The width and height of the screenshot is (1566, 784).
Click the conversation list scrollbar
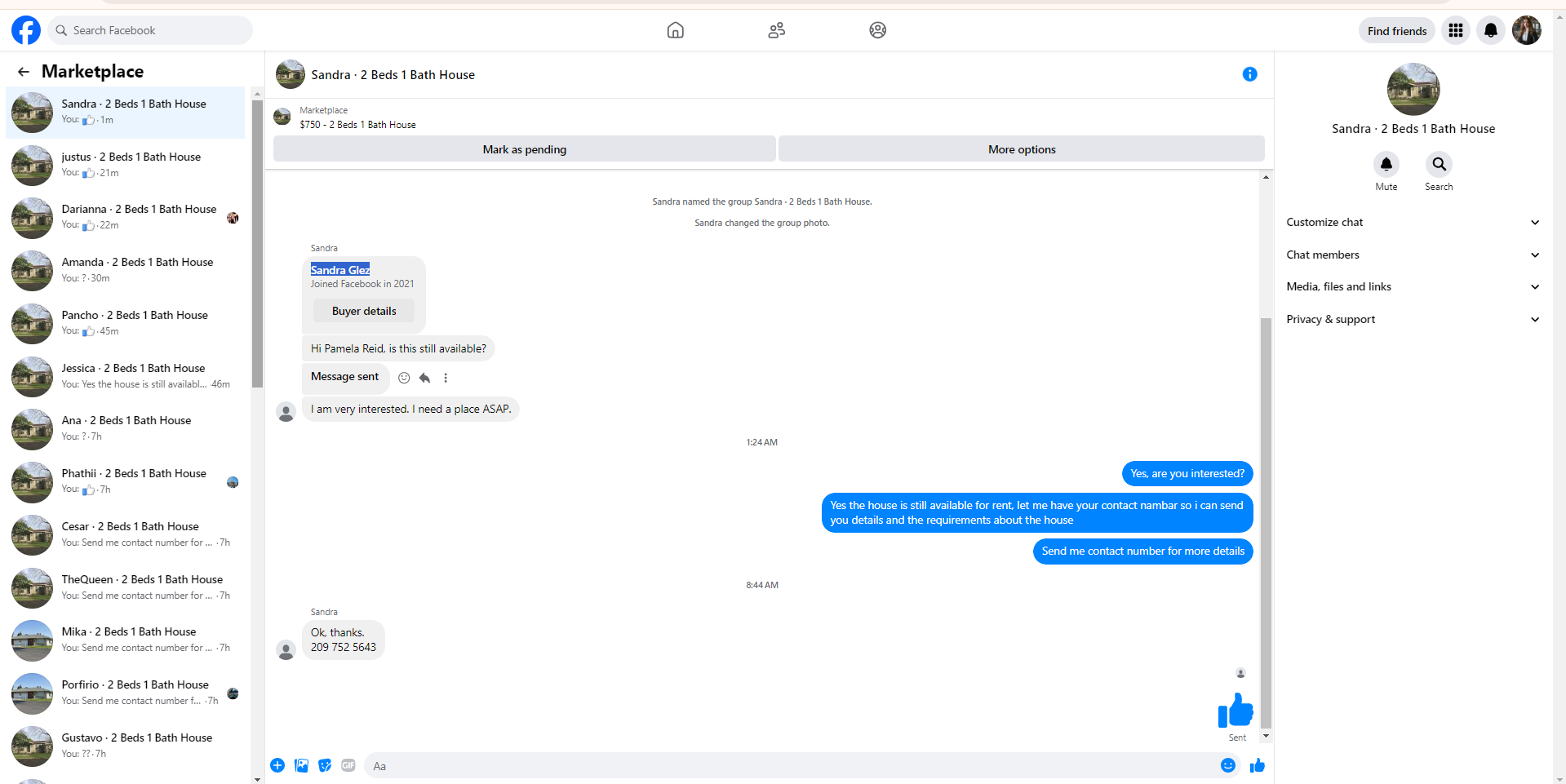(257, 245)
